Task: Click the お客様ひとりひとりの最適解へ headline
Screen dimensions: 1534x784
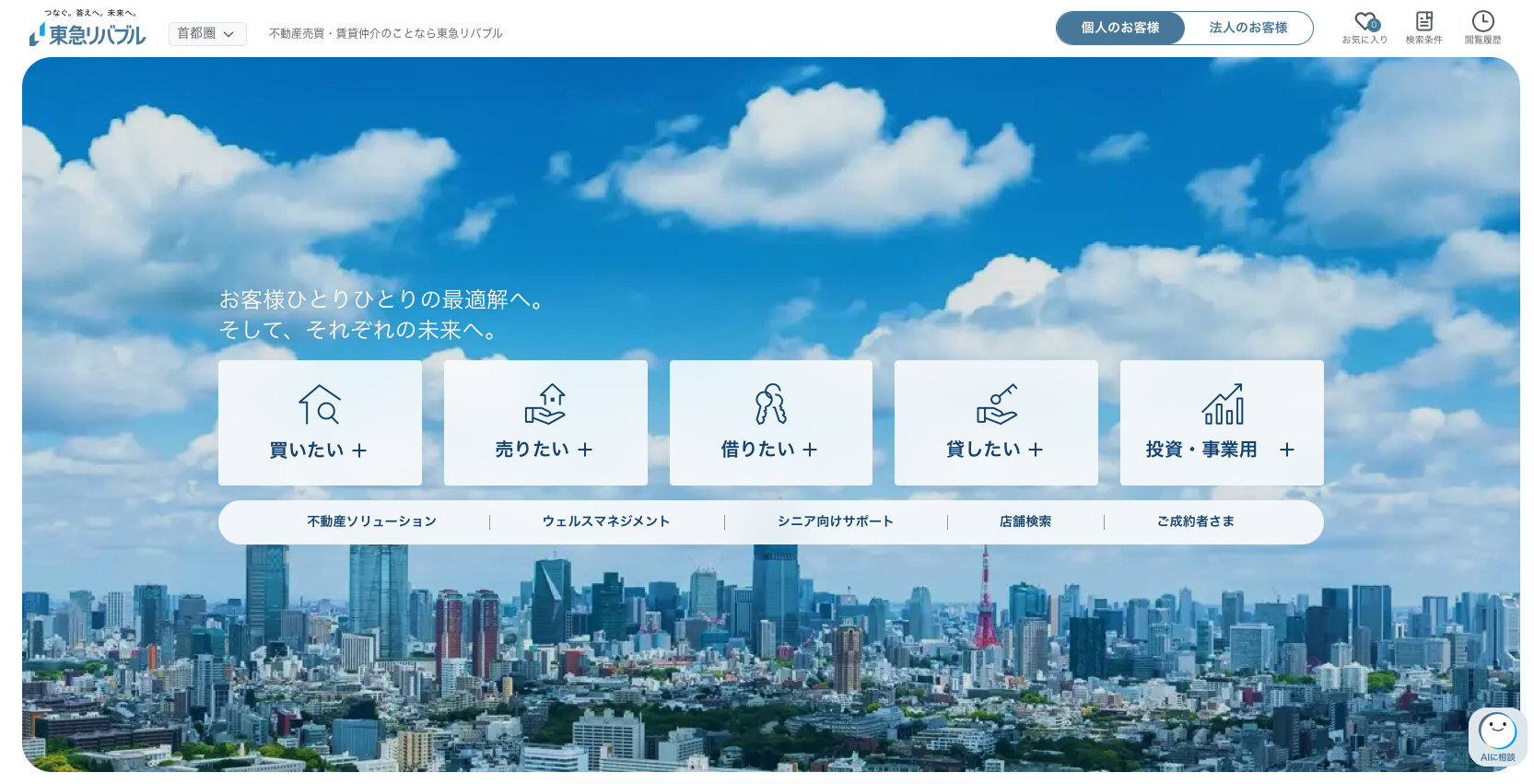Action: pos(381,299)
